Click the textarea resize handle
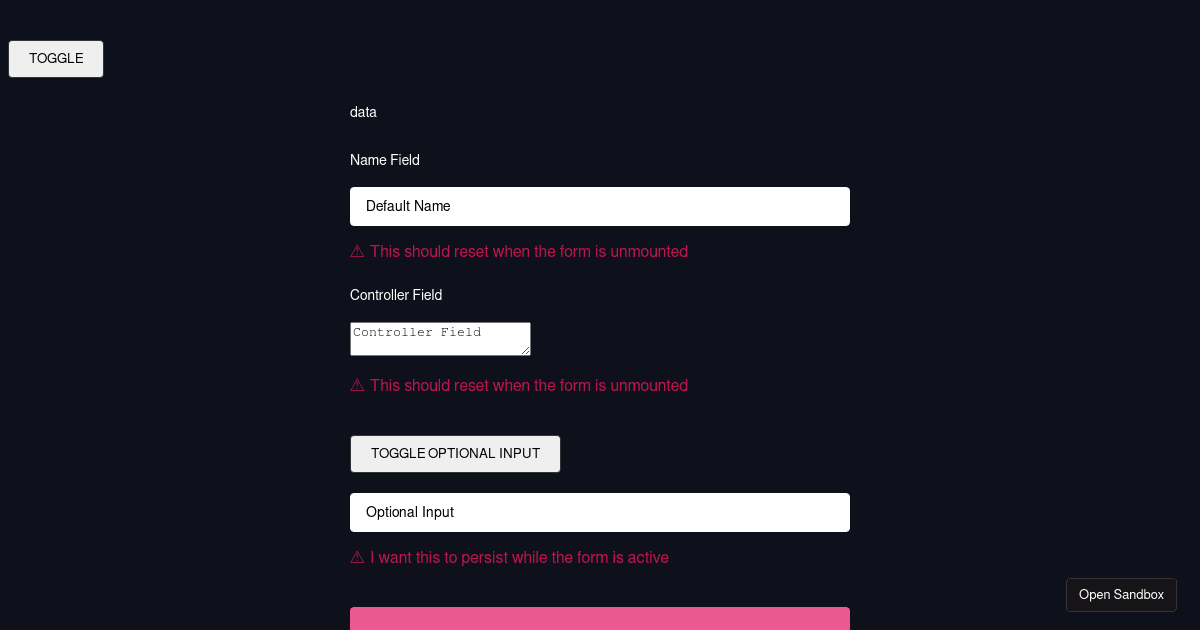Viewport: 1200px width, 630px height. [x=526, y=352]
